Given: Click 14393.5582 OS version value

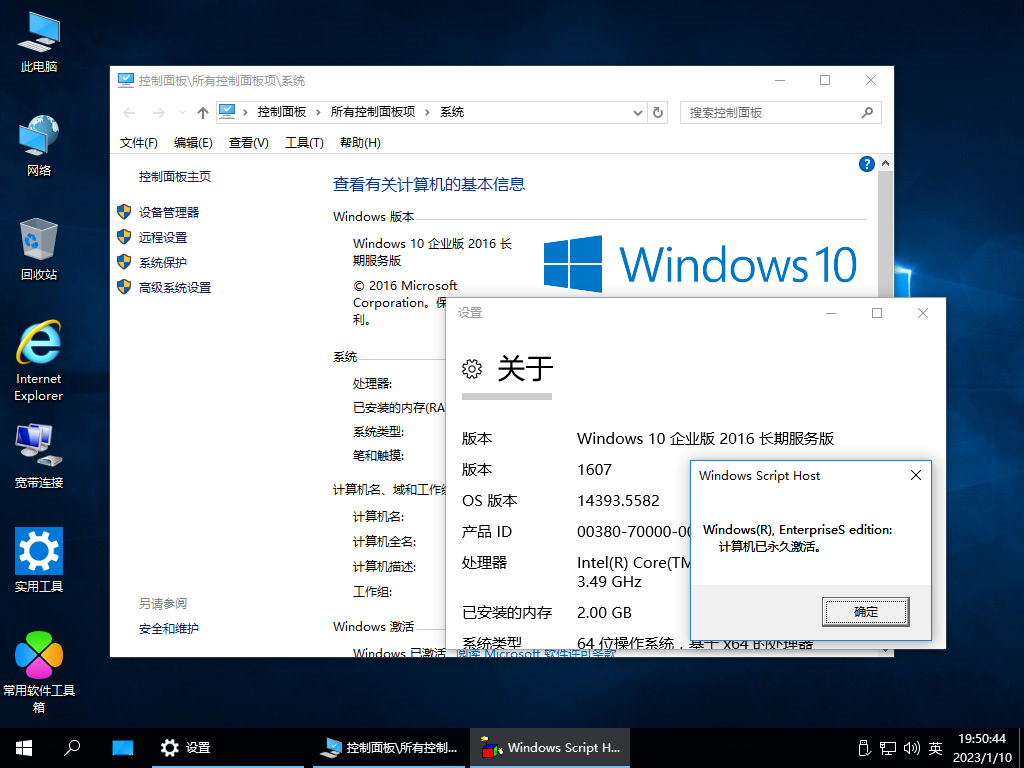Looking at the screenshot, I should pos(618,501).
